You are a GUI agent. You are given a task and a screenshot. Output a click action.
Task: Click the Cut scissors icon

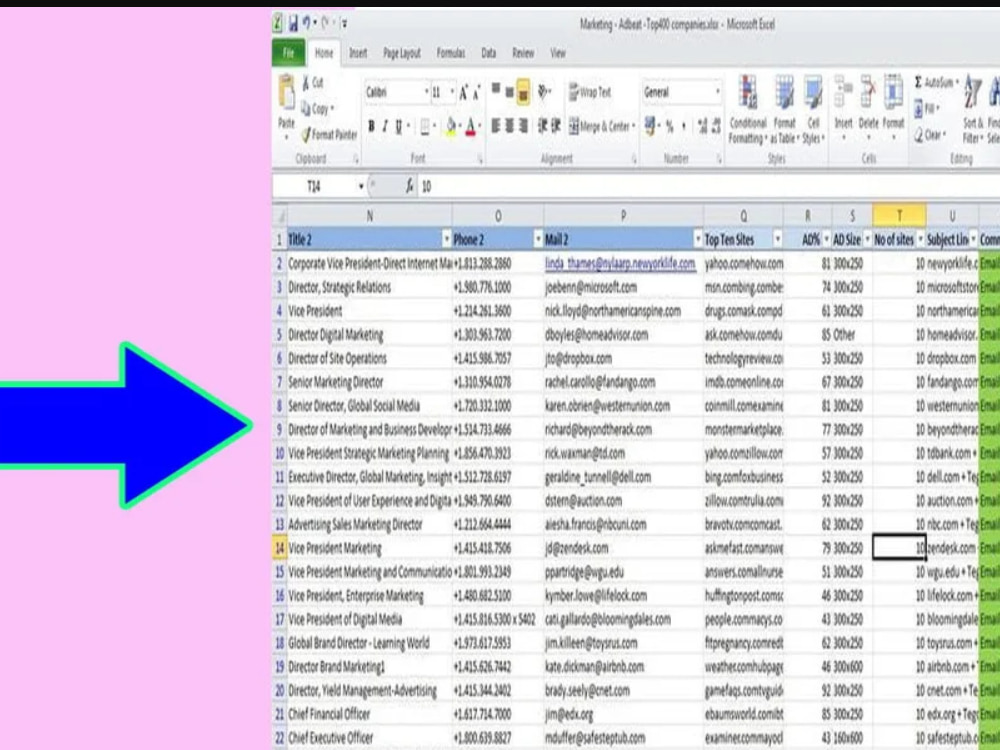click(306, 82)
